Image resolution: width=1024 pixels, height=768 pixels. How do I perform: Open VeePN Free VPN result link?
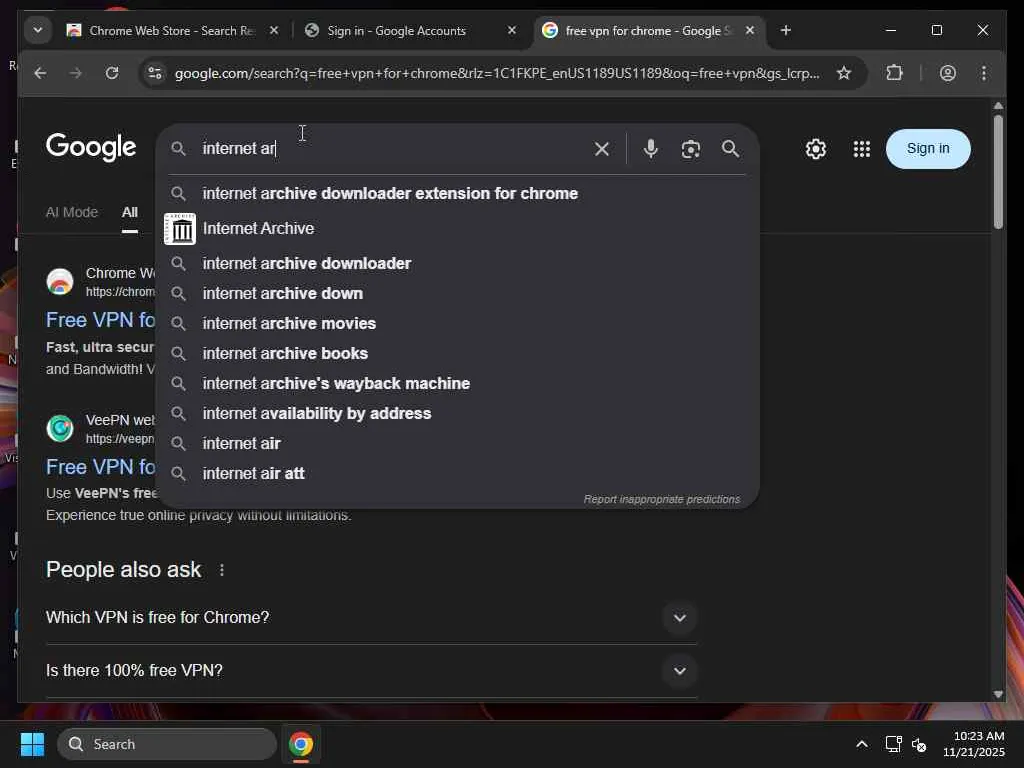pos(101,467)
